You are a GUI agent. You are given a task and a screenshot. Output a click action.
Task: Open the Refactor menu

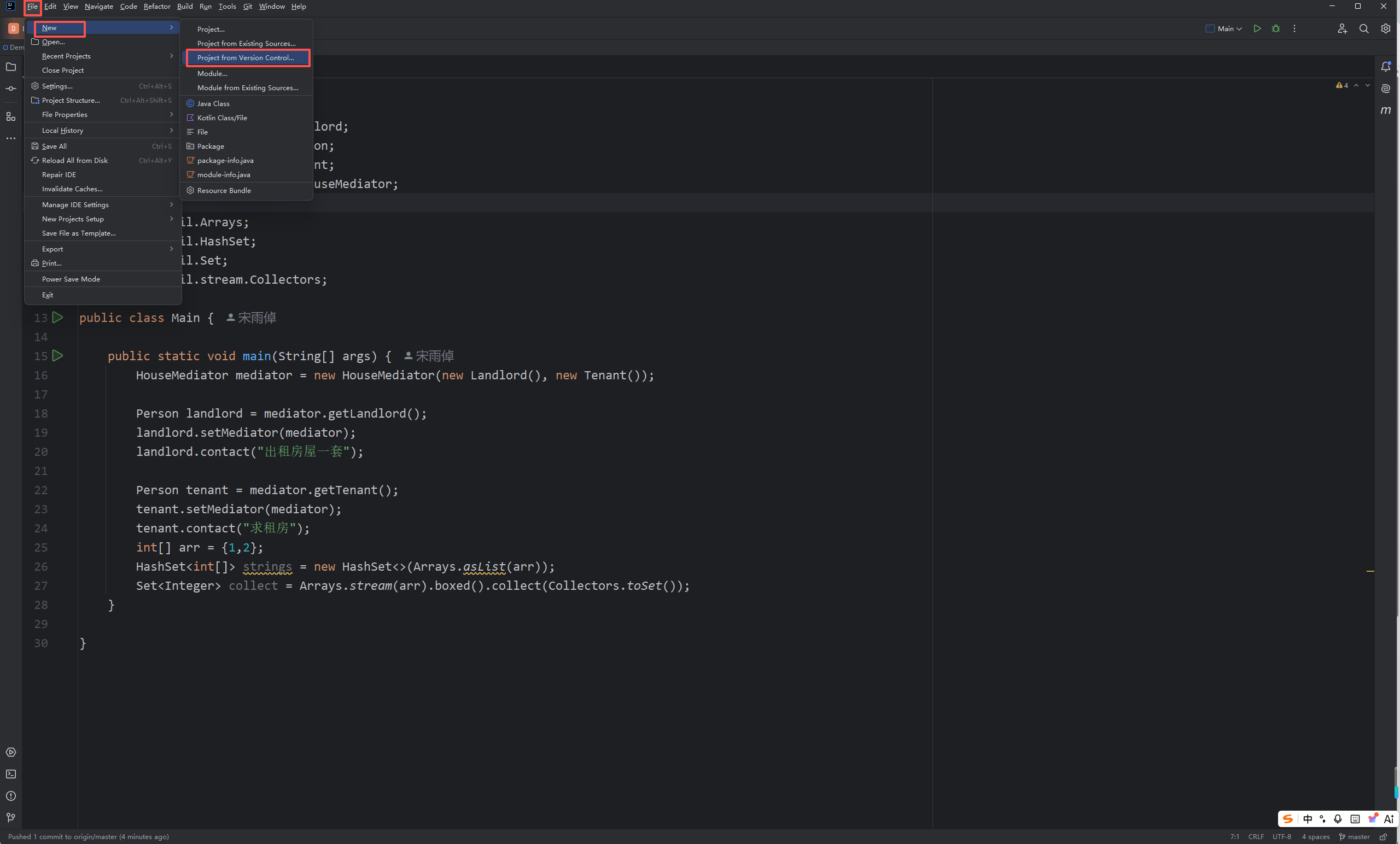157,6
